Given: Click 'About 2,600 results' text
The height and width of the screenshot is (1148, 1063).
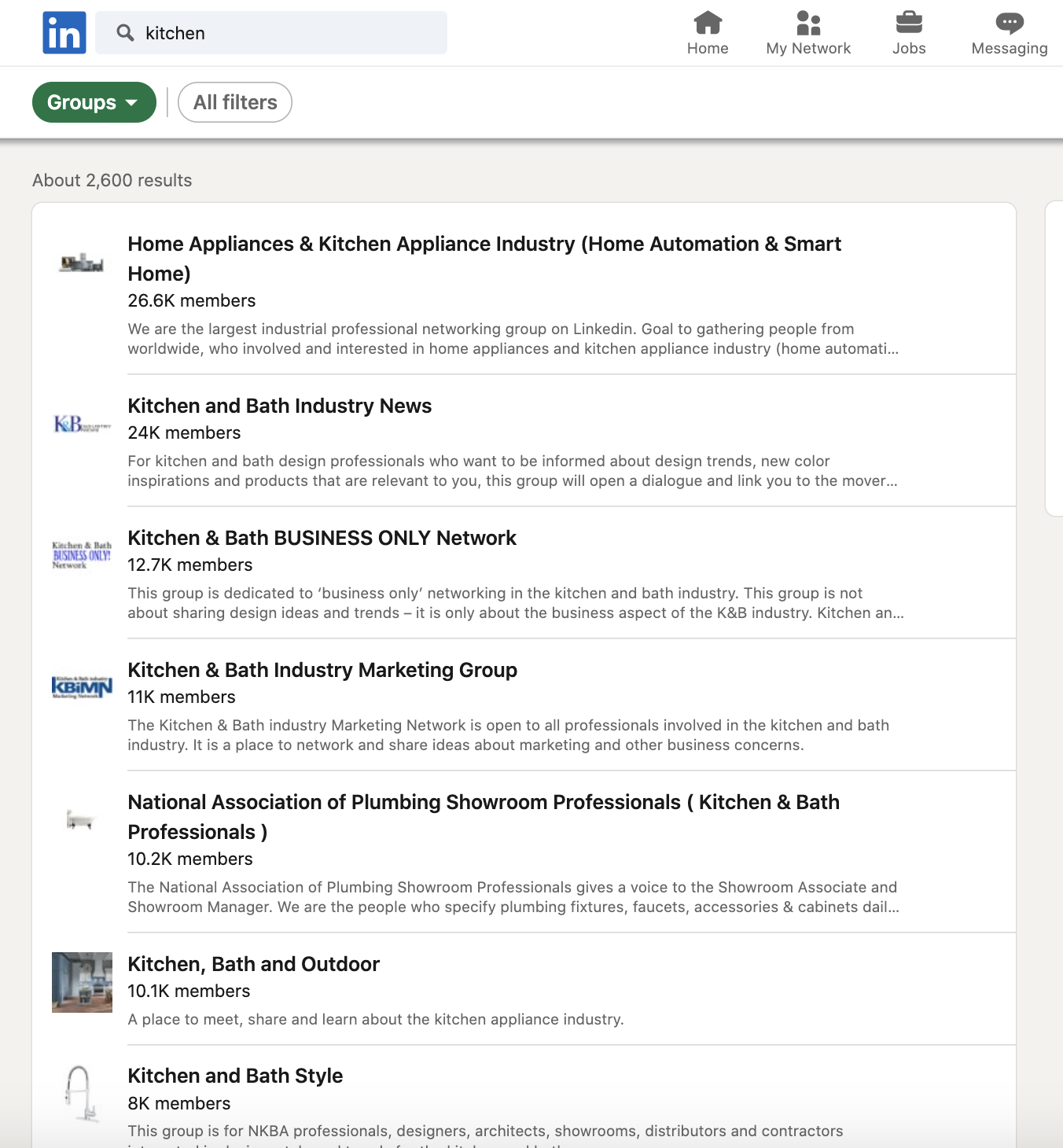Looking at the screenshot, I should [112, 180].
